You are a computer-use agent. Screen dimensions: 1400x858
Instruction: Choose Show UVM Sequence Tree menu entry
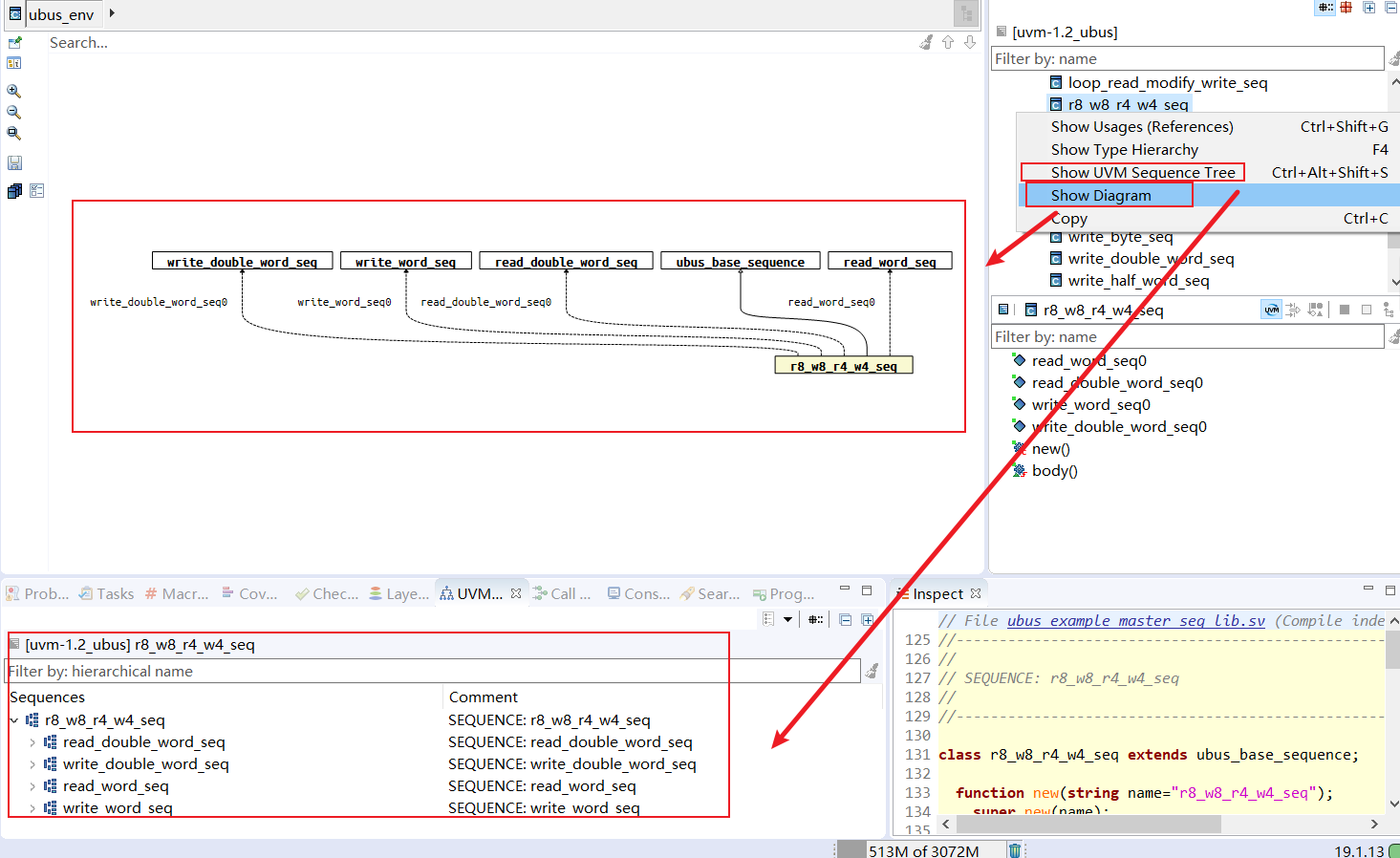click(1210, 173)
